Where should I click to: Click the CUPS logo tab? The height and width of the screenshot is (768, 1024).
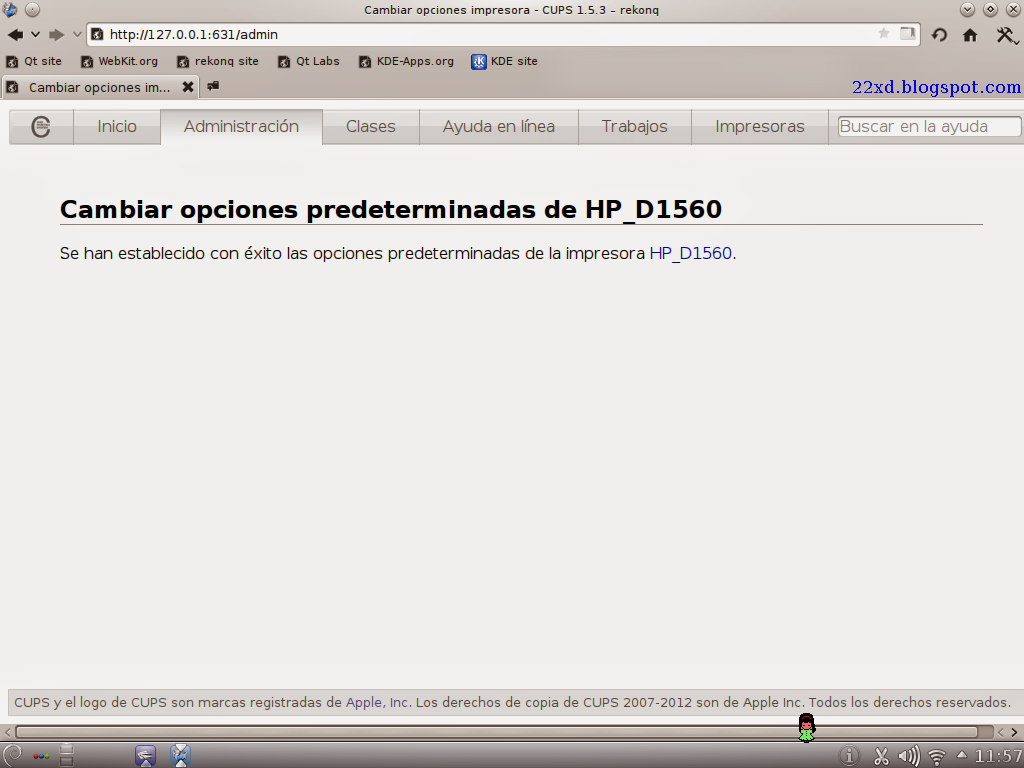41,126
